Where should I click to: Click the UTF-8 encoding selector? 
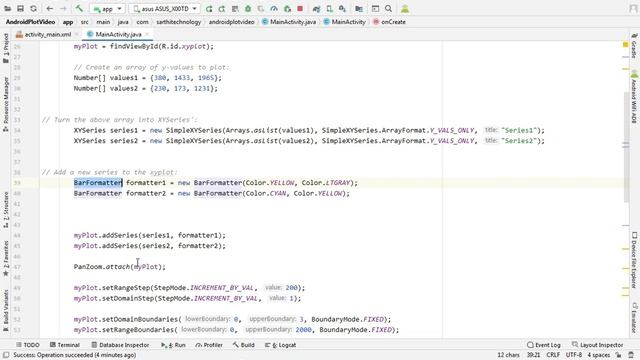pyautogui.click(x=573, y=355)
